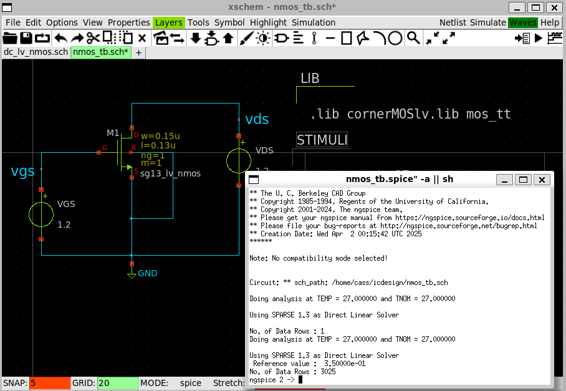
Task: Click the inward arrows zoom icon
Action: point(432,38)
